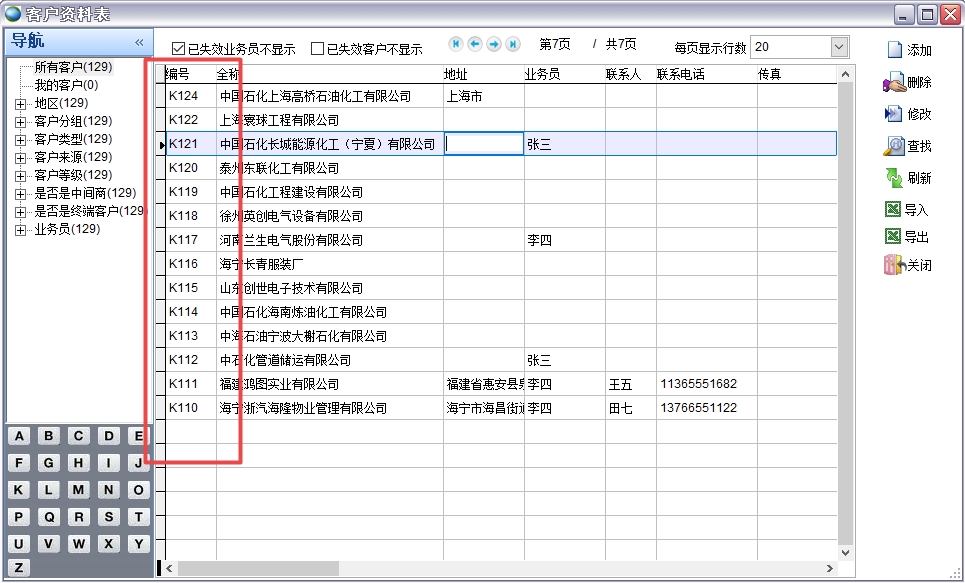Select 我的客户(0) in navigation tree
The image size is (965, 583).
(66, 85)
